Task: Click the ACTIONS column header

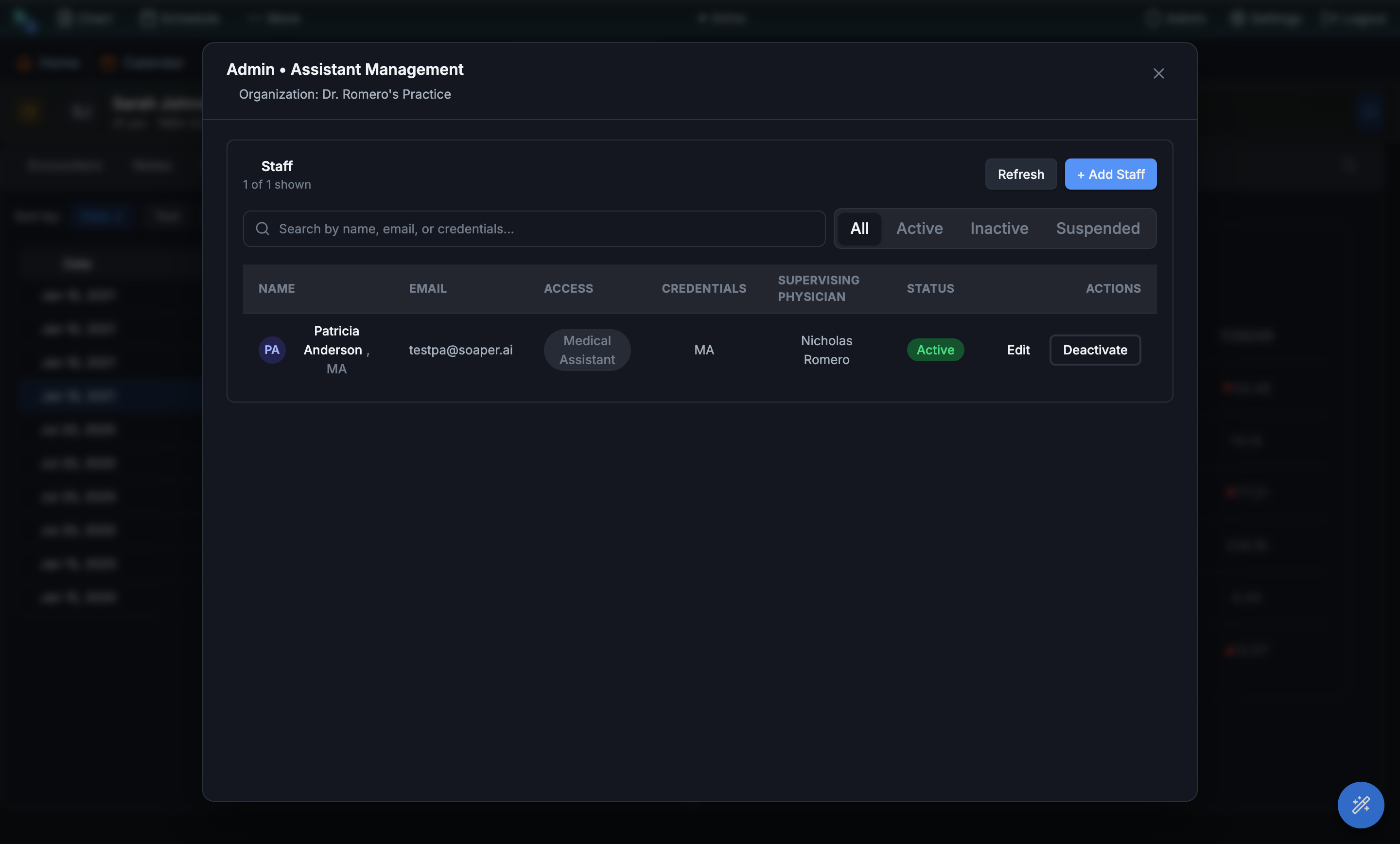Action: (x=1113, y=288)
